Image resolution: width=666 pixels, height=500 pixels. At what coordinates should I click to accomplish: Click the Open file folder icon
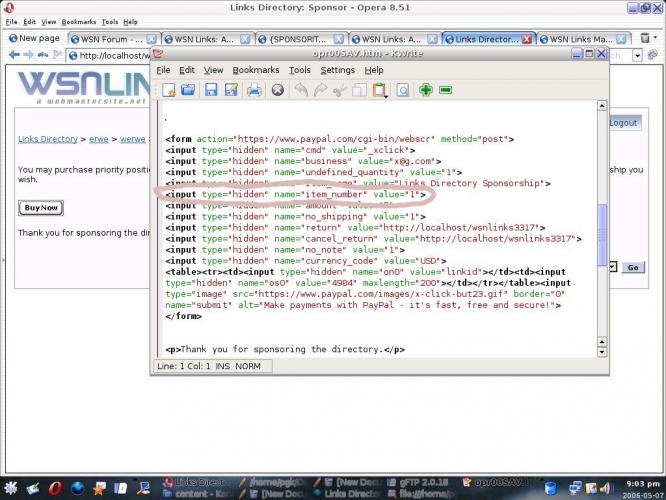point(188,90)
